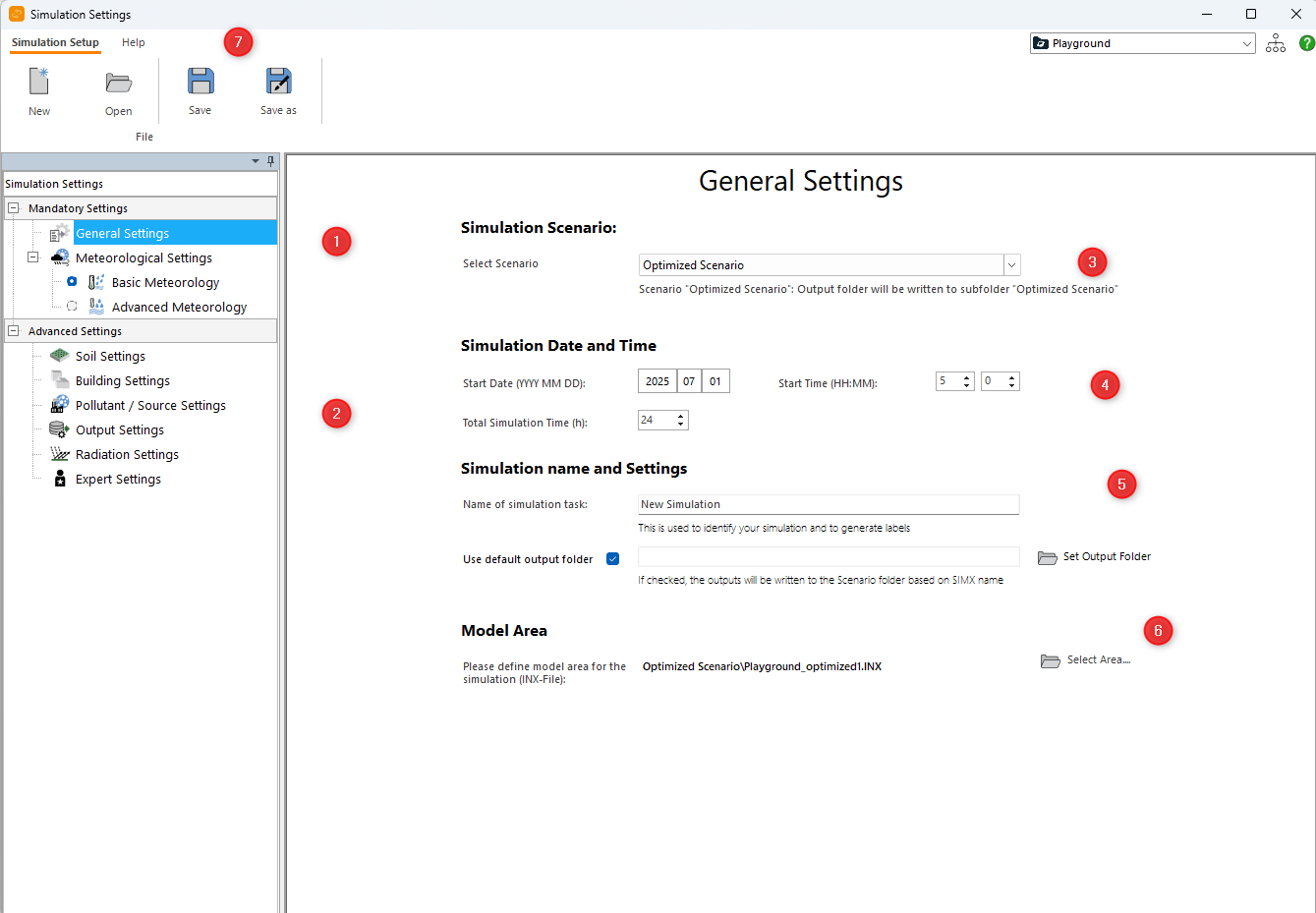Open Pollutant / Source Settings
The height and width of the screenshot is (913, 1316).
pos(150,405)
